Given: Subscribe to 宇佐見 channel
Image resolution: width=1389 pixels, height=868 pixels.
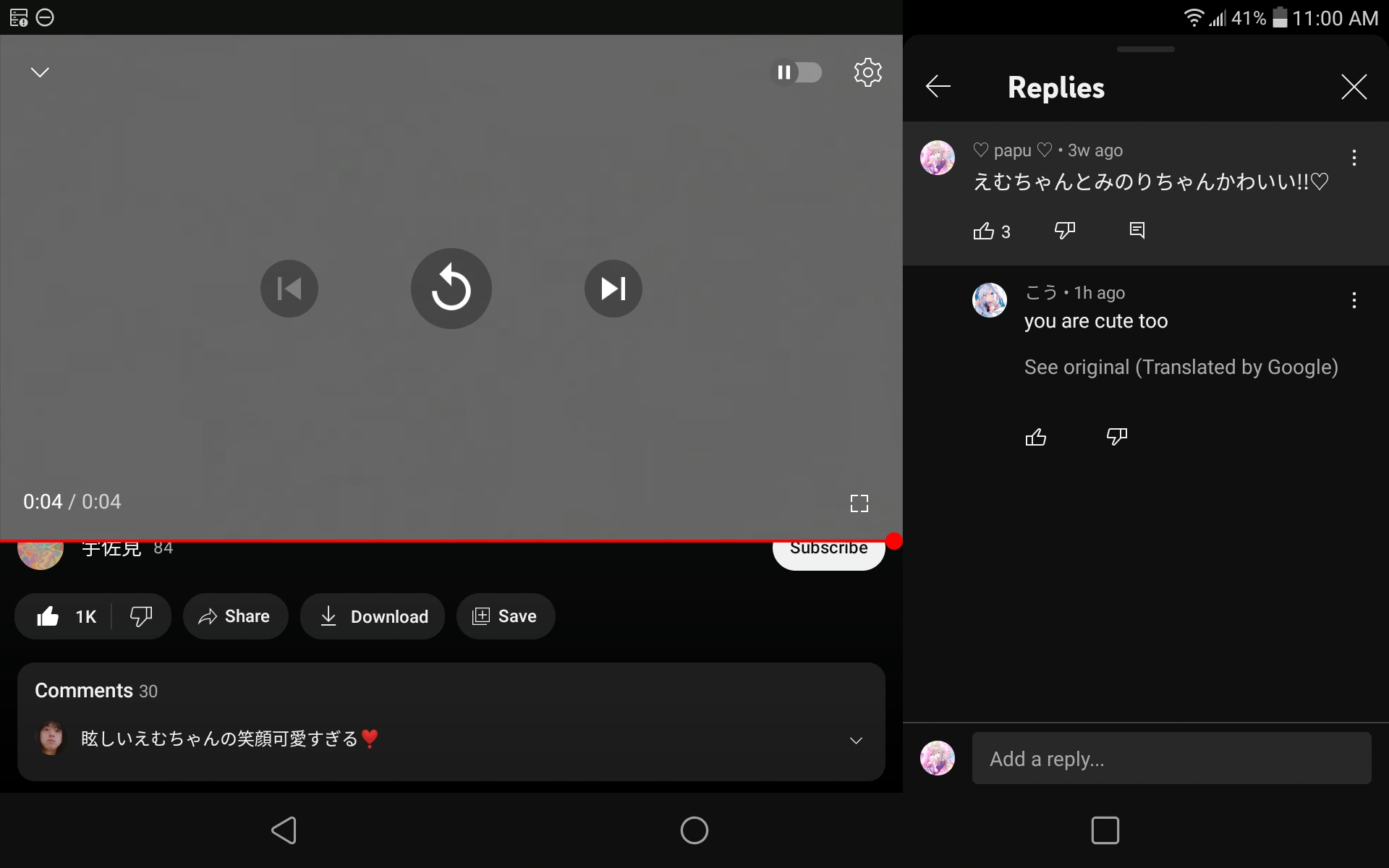Looking at the screenshot, I should click(828, 548).
